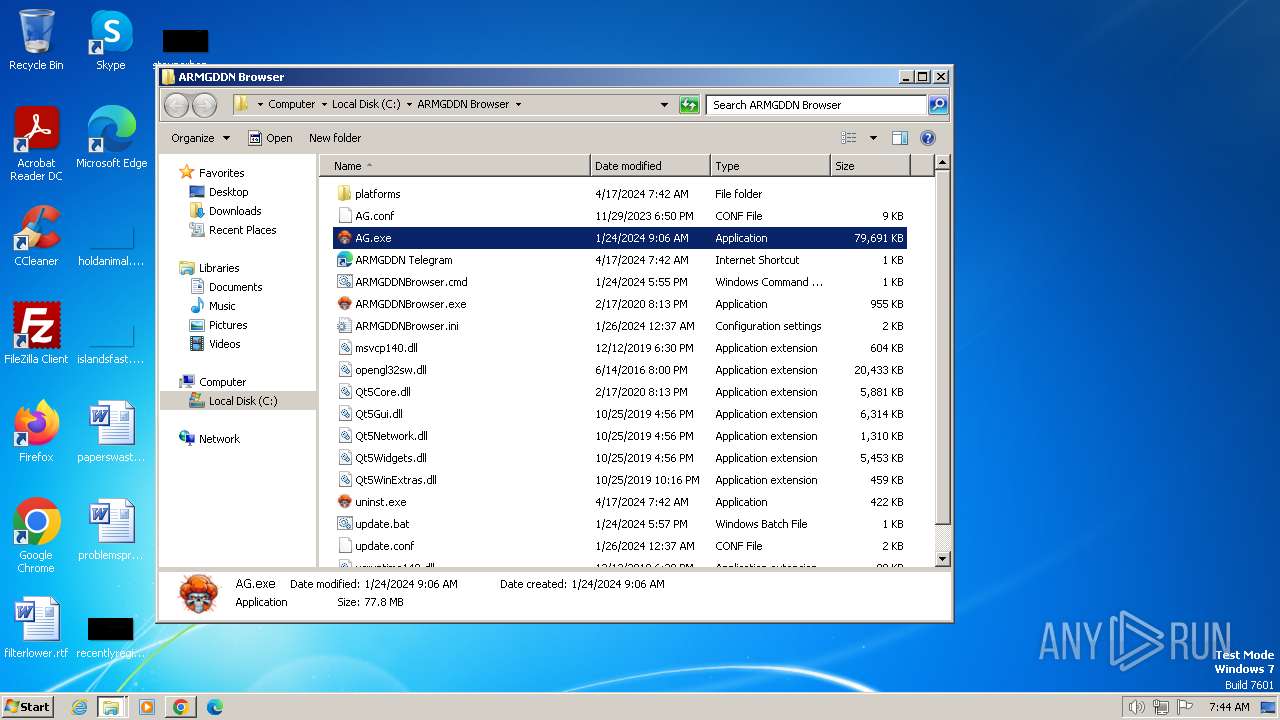The height and width of the screenshot is (720, 1280).
Task: Select the platforms folder icon
Action: (345, 194)
